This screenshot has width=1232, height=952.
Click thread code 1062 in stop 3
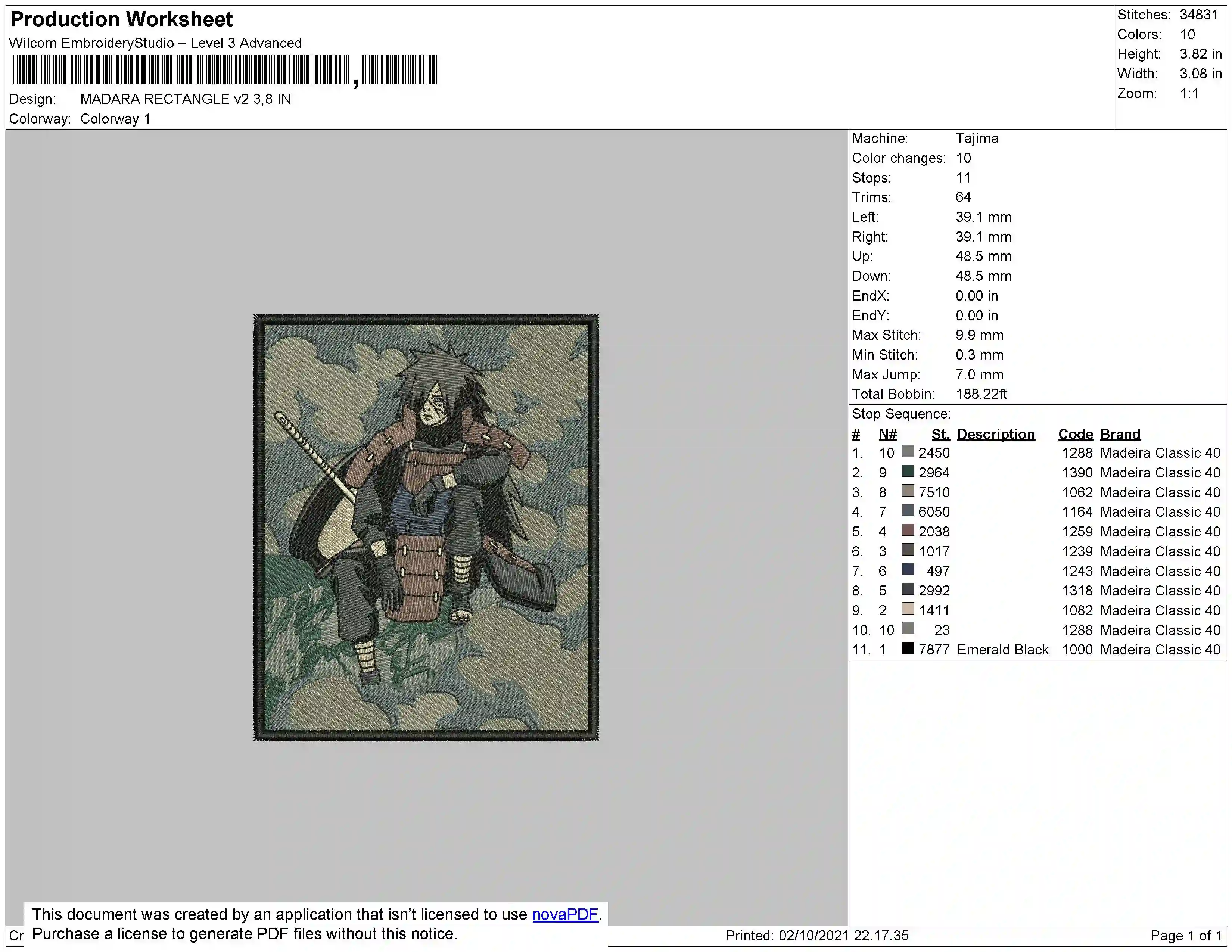1077,492
